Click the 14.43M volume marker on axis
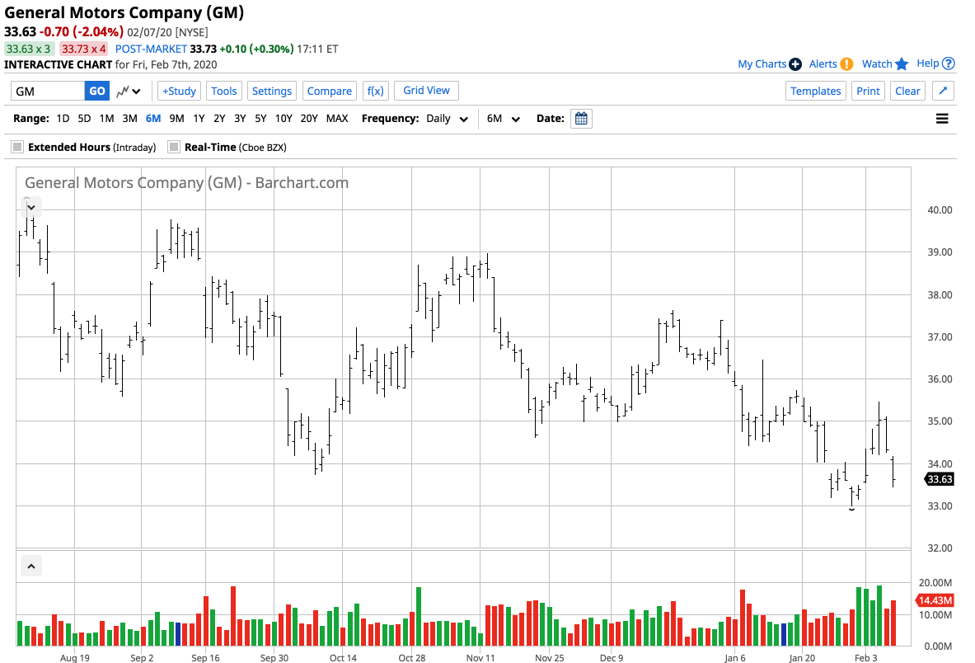The image size is (975, 663). pyautogui.click(x=935, y=600)
